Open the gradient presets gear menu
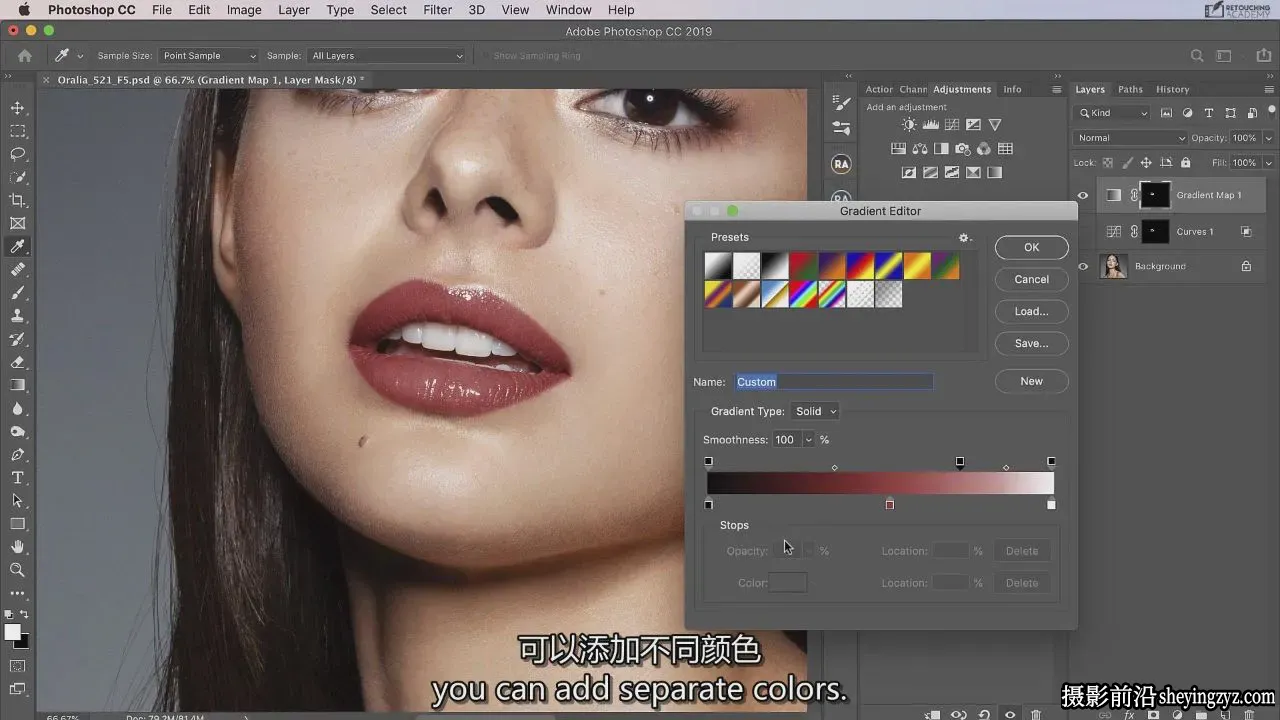1280x720 pixels. pos(965,238)
